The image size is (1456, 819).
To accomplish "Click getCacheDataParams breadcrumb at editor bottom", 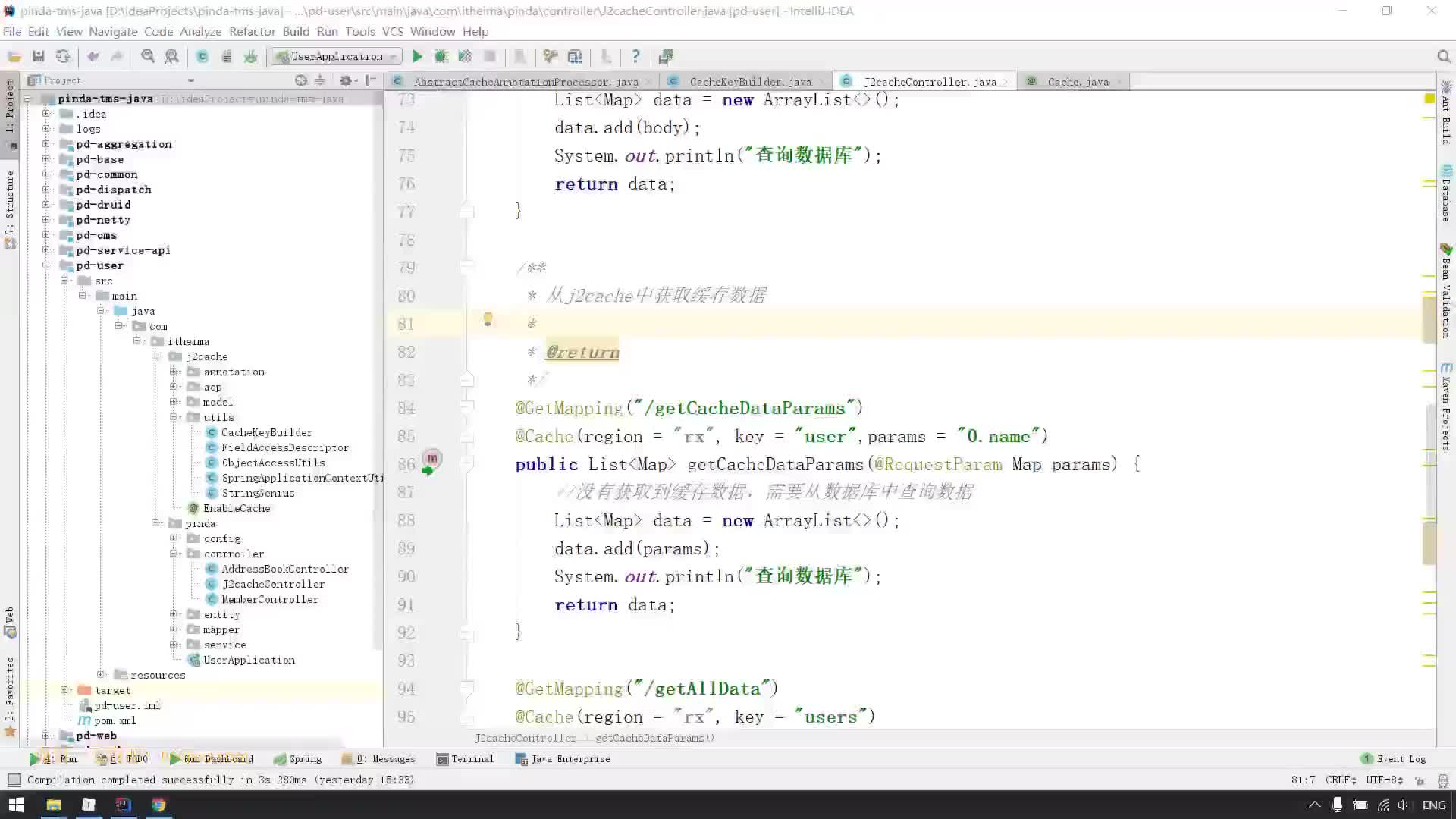I will click(x=654, y=738).
